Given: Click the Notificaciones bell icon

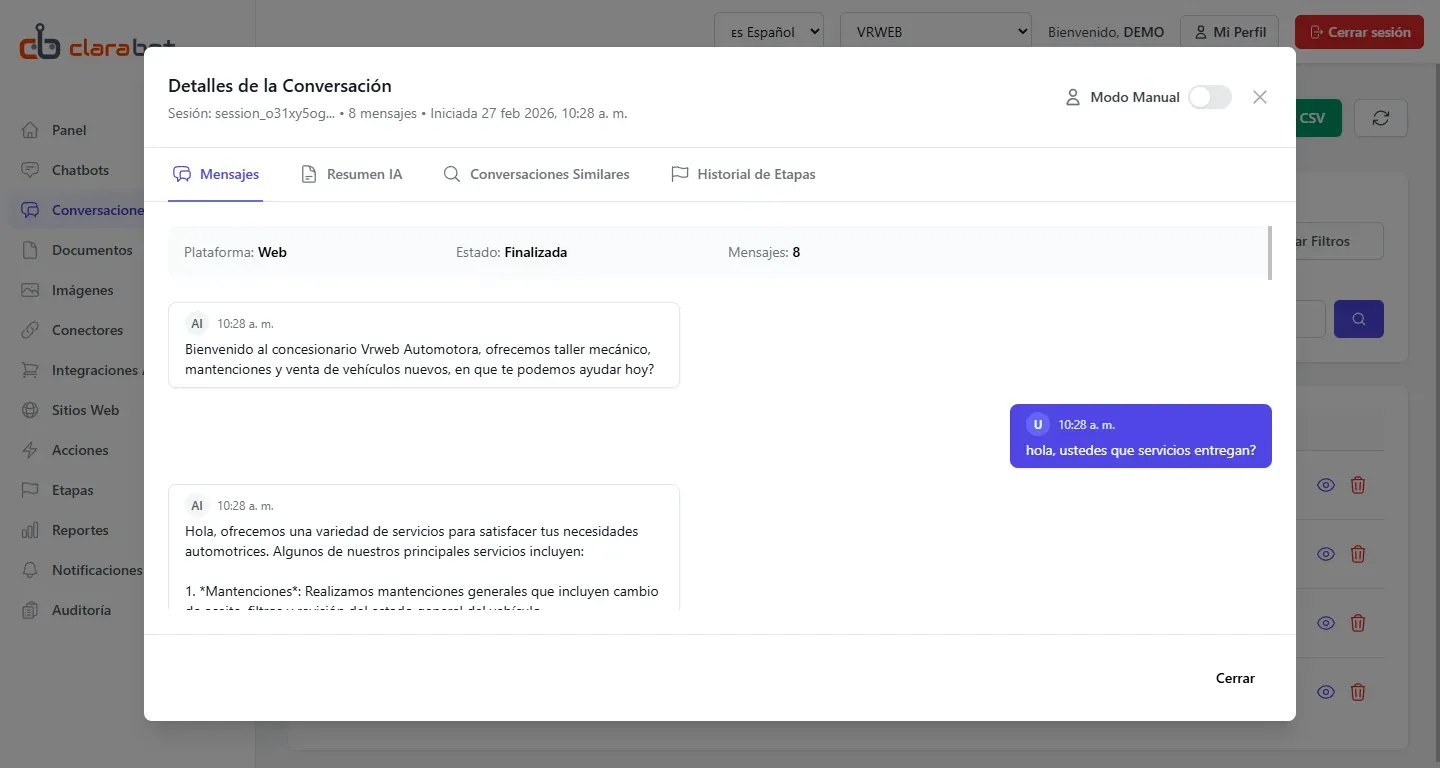Looking at the screenshot, I should pos(31,570).
